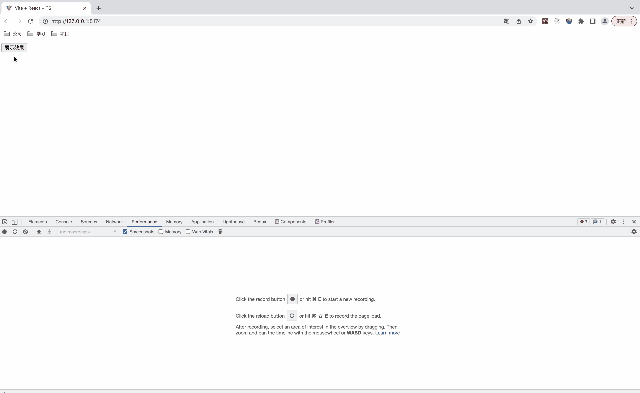Click the reload button inside the help text
Viewport: 640px width, 393px height.
[x=292, y=316]
